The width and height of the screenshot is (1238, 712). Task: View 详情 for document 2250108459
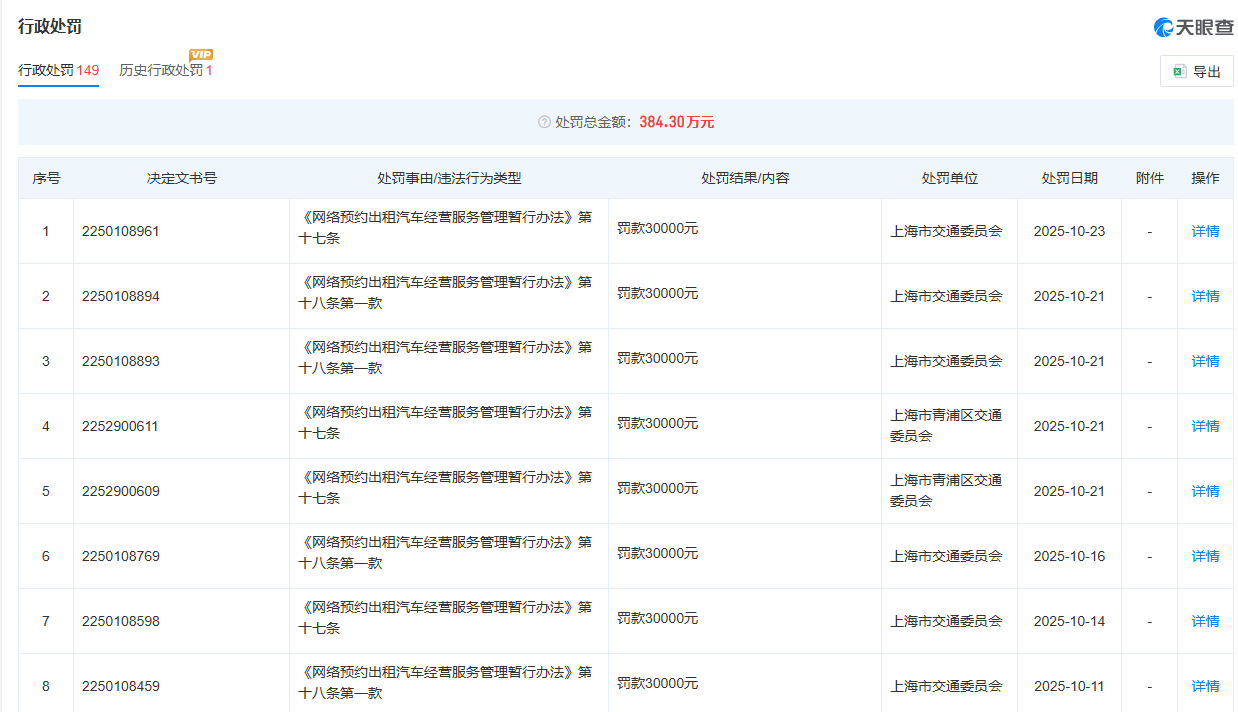click(x=1205, y=686)
